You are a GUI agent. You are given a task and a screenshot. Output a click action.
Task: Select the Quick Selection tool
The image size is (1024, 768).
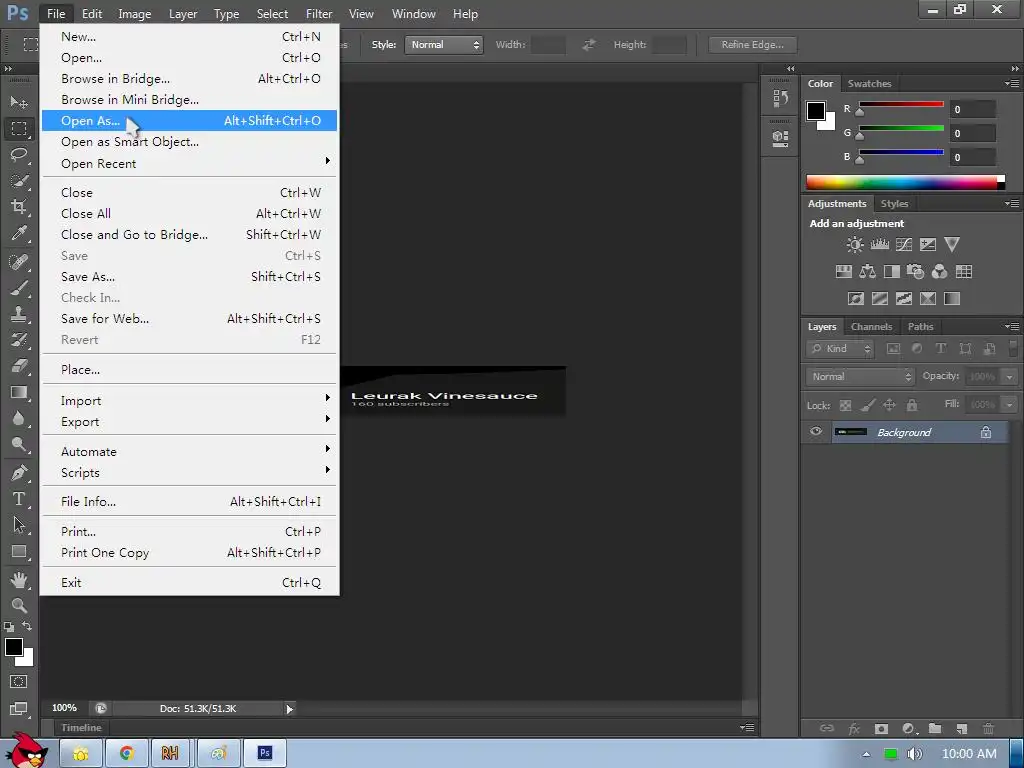point(19,181)
